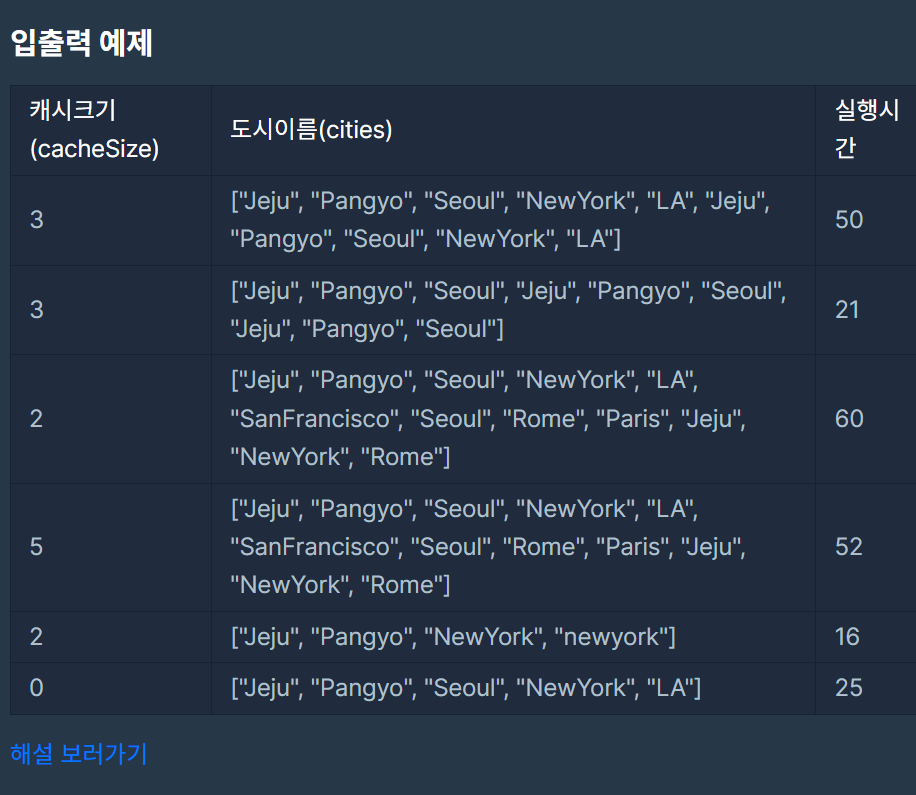The image size is (916, 795).
Task: Click the 입출력 예제 heading
Action: pos(82,43)
